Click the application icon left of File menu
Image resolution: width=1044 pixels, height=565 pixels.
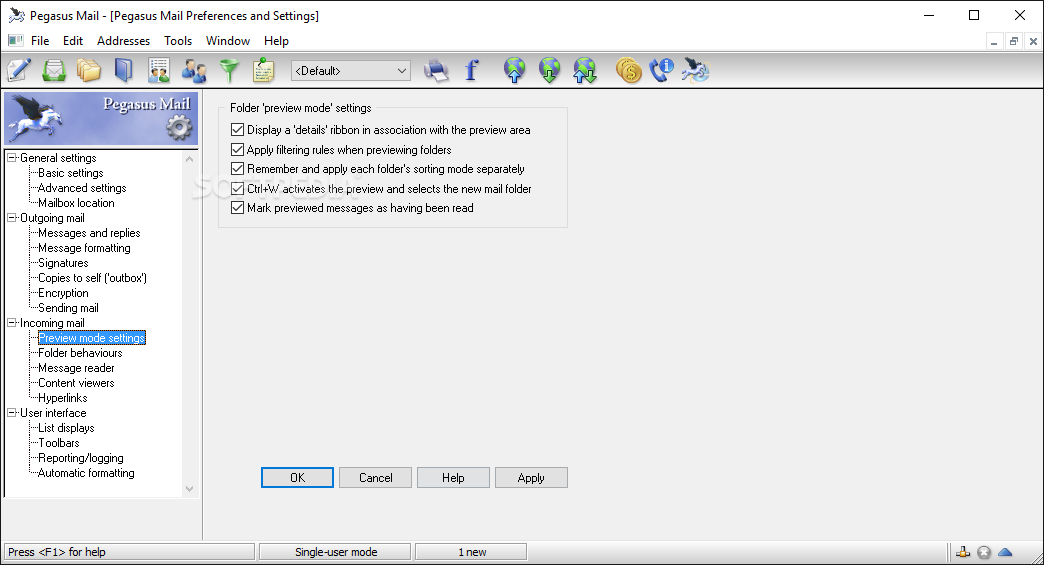15,41
